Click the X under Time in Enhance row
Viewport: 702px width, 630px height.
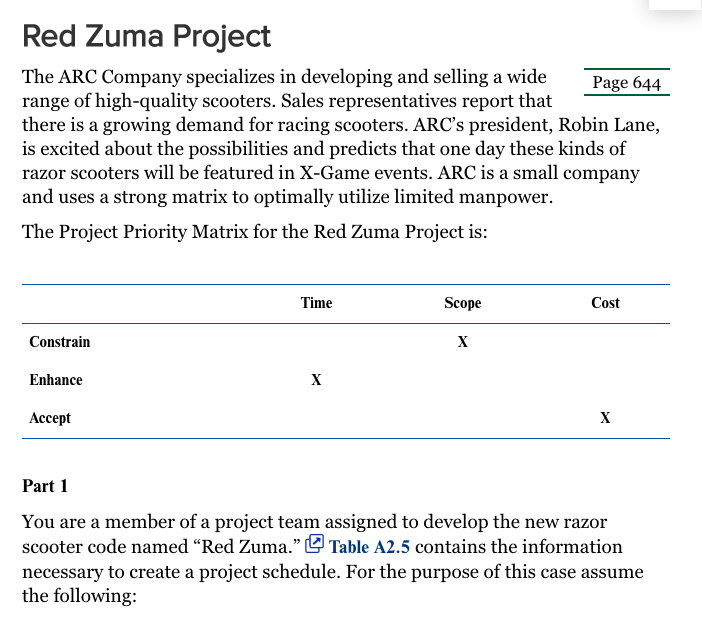pos(316,380)
